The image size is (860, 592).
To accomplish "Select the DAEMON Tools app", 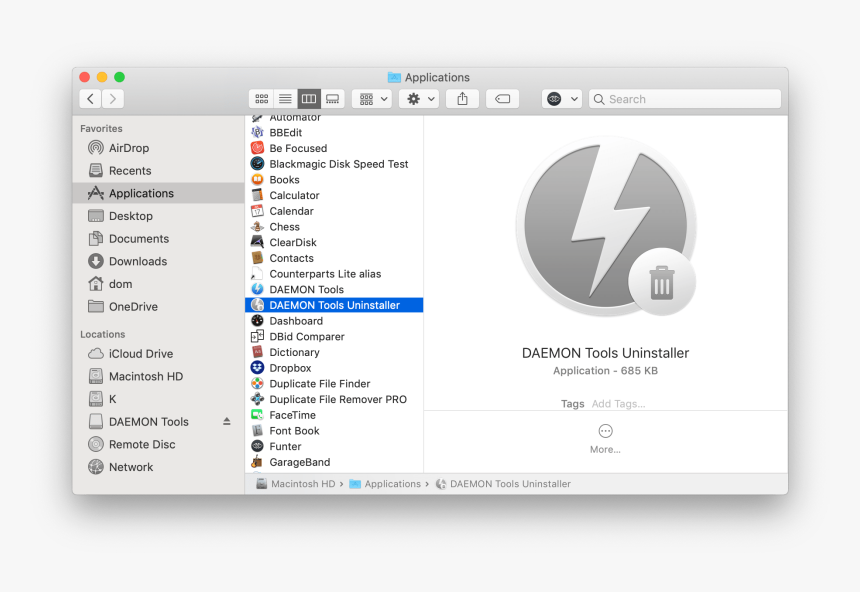I will click(334, 290).
